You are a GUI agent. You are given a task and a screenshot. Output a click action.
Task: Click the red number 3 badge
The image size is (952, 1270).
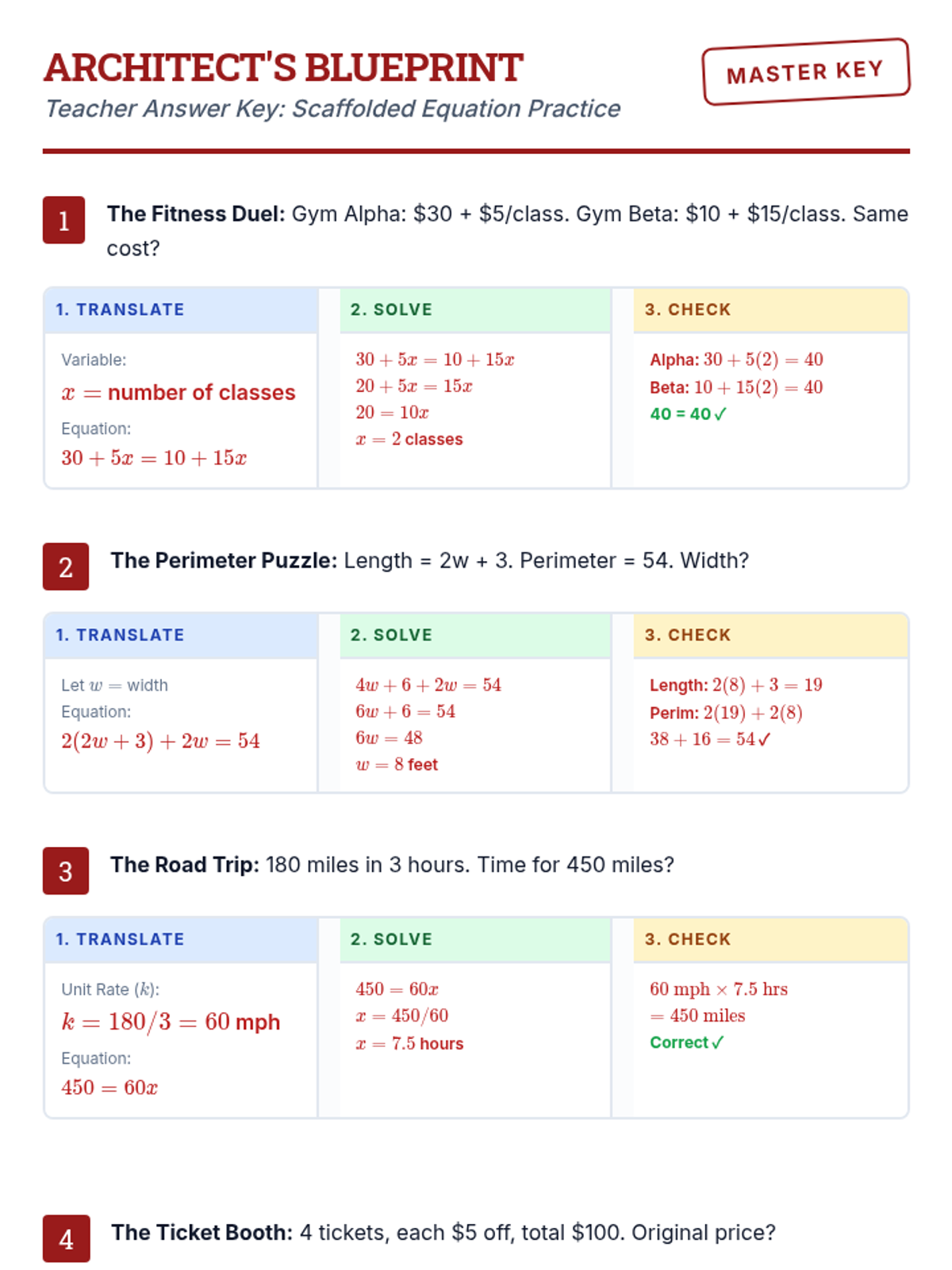pyautogui.click(x=66, y=871)
